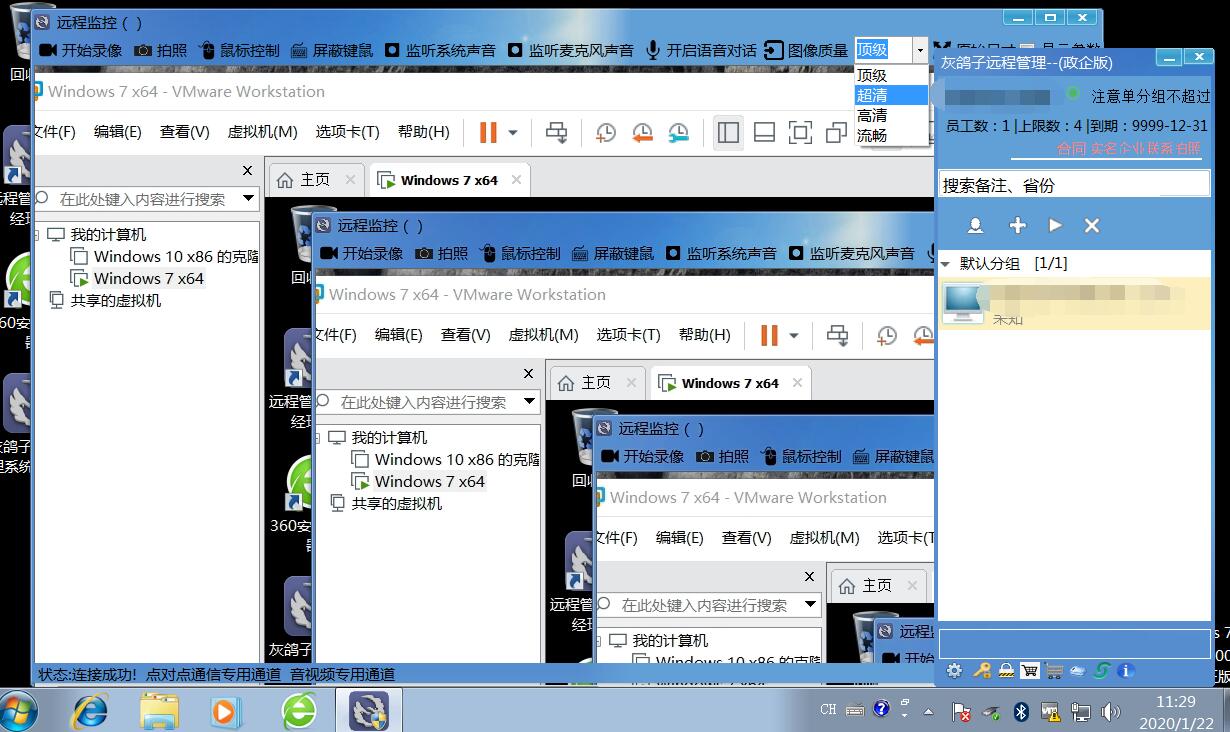Viewport: 1230px width, 732px height.
Task: Choose 高清 in the quality dropdown list
Action: [891, 115]
